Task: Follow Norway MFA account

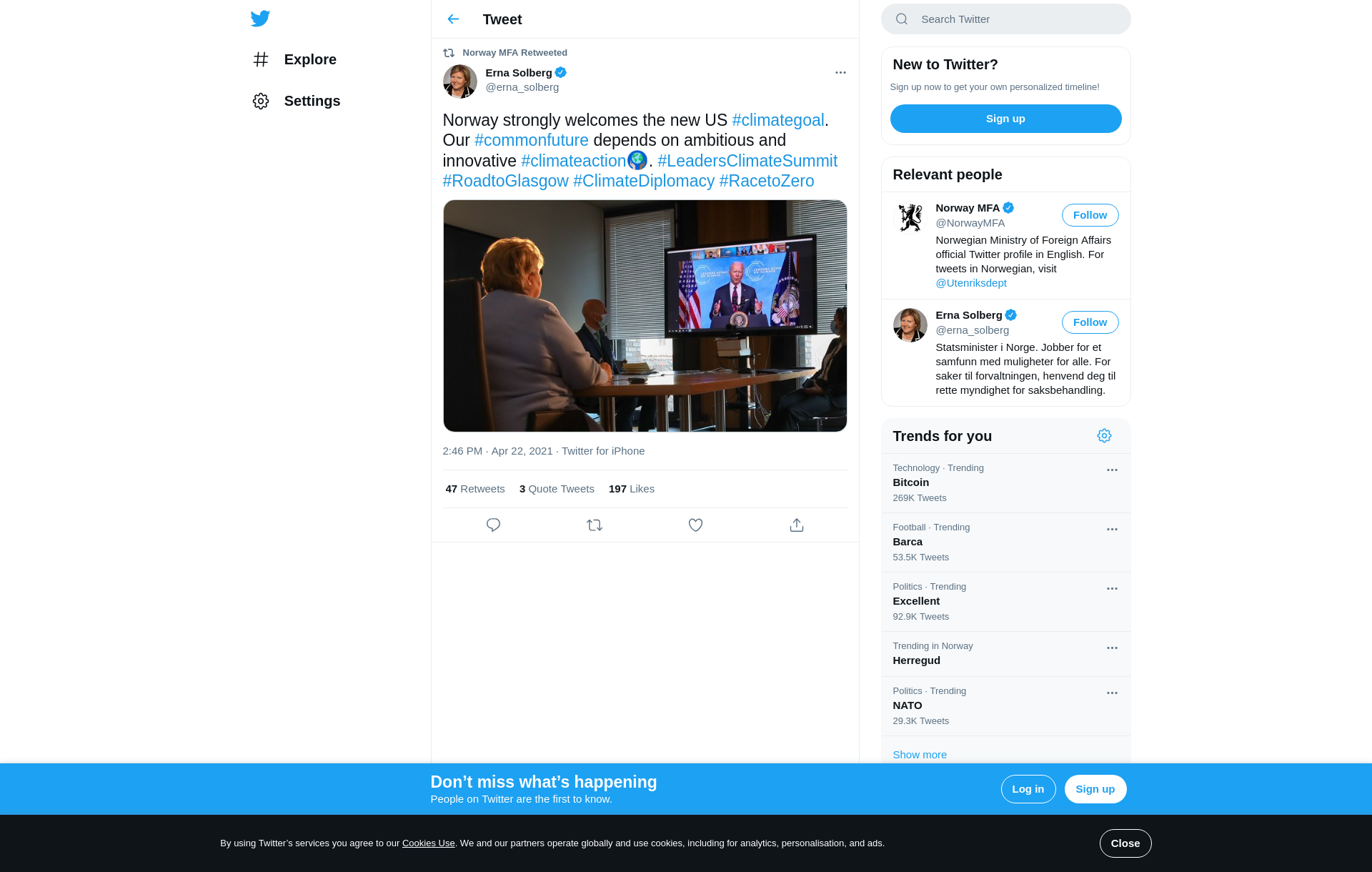Action: click(x=1090, y=215)
